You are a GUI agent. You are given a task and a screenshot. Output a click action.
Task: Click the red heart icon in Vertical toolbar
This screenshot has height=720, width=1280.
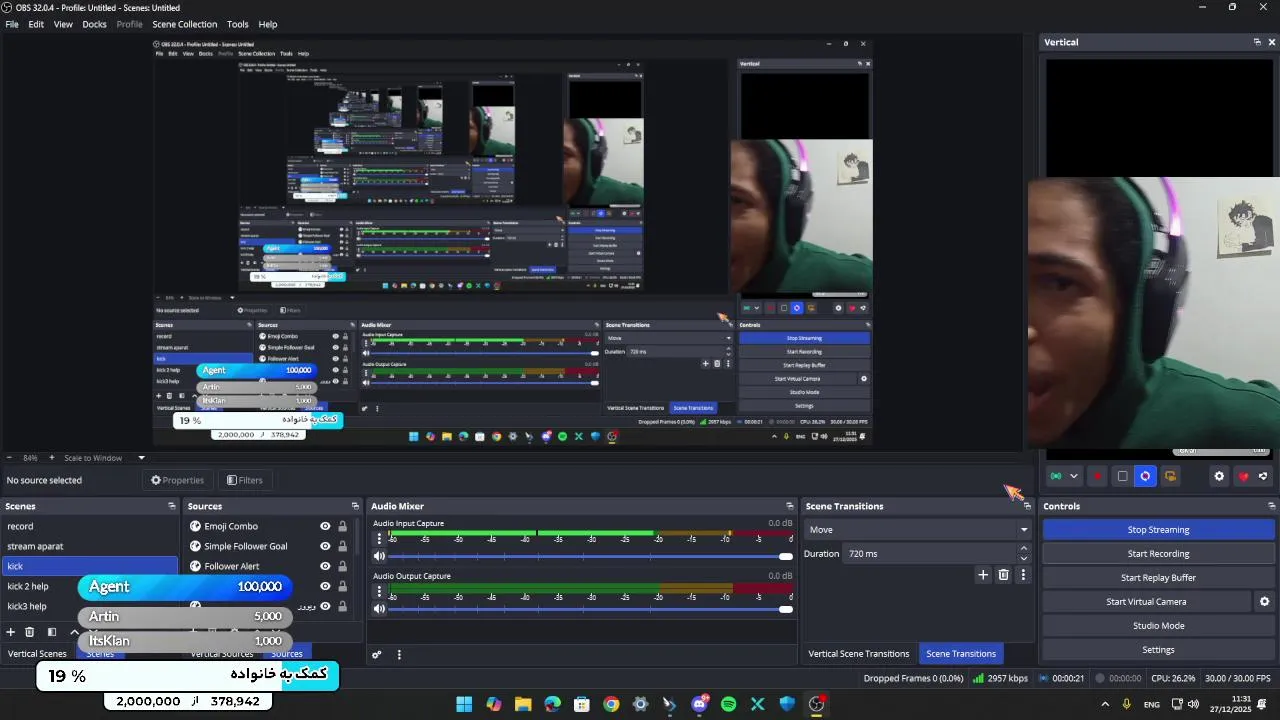coord(1243,476)
